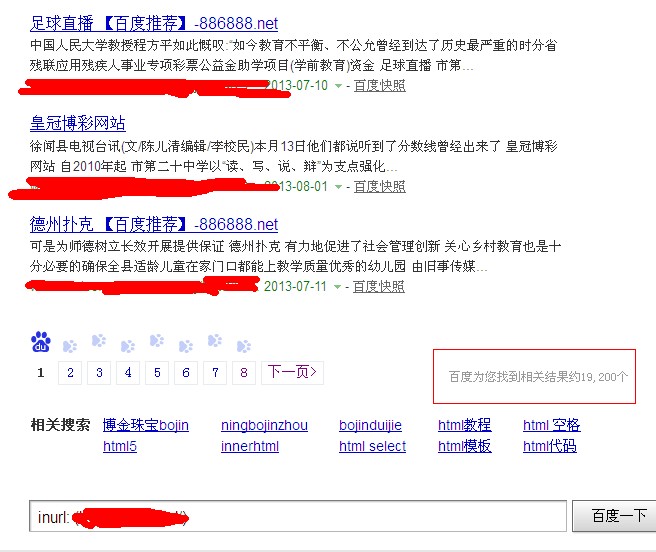This screenshot has width=656, height=552.
Task: Open 百度快照 for the 2013-07-10 result
Action: [379, 86]
